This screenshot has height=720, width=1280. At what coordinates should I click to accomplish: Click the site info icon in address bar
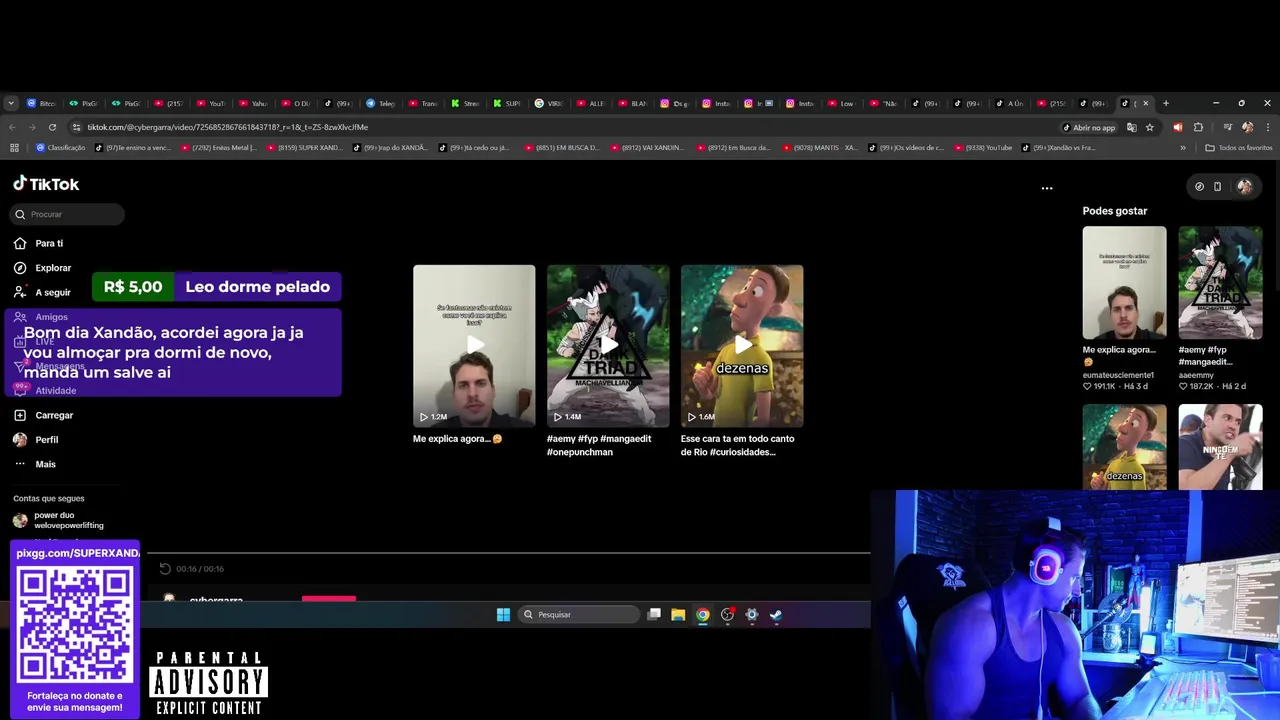tap(76, 127)
